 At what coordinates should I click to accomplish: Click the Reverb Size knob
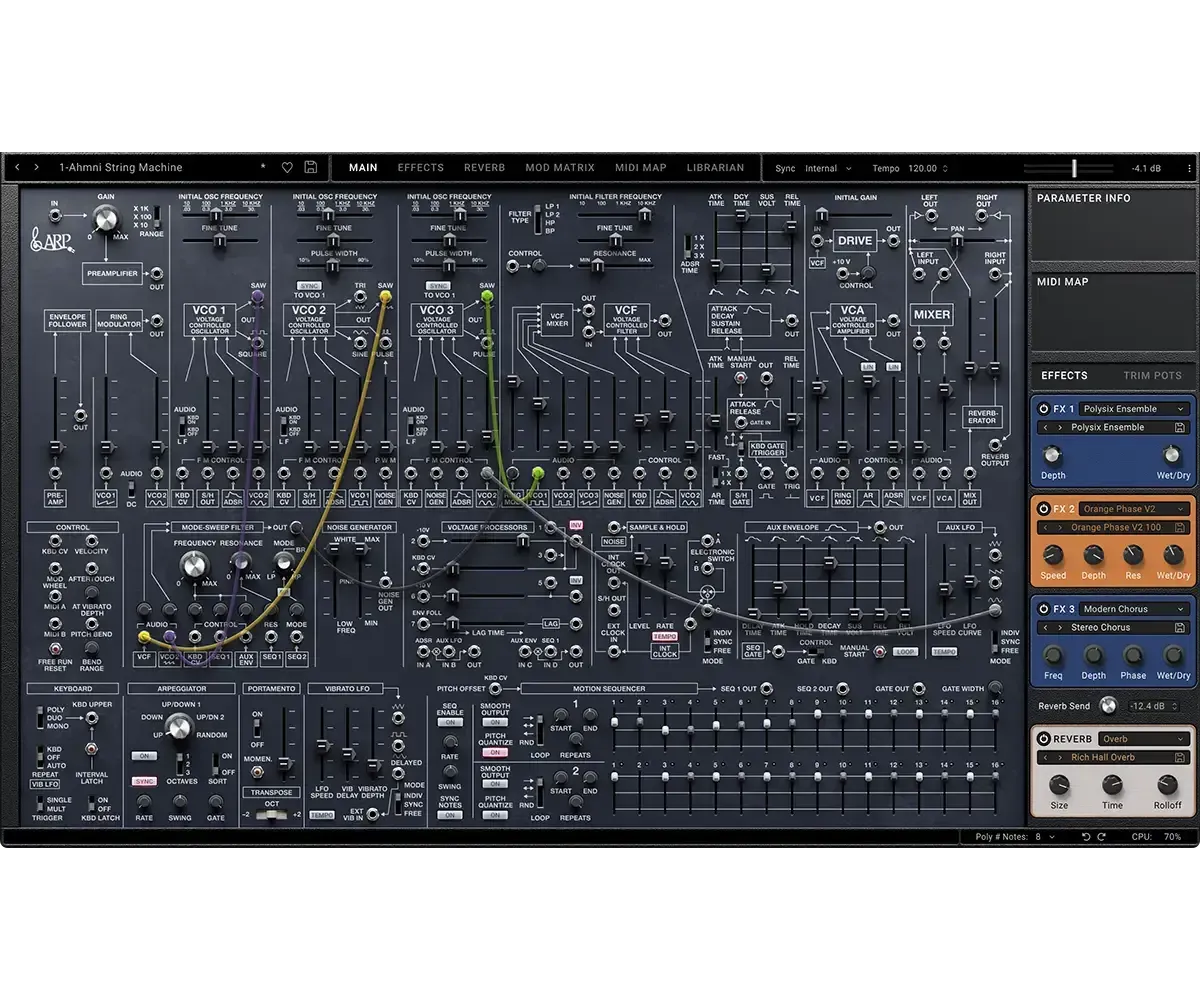[x=1059, y=784]
